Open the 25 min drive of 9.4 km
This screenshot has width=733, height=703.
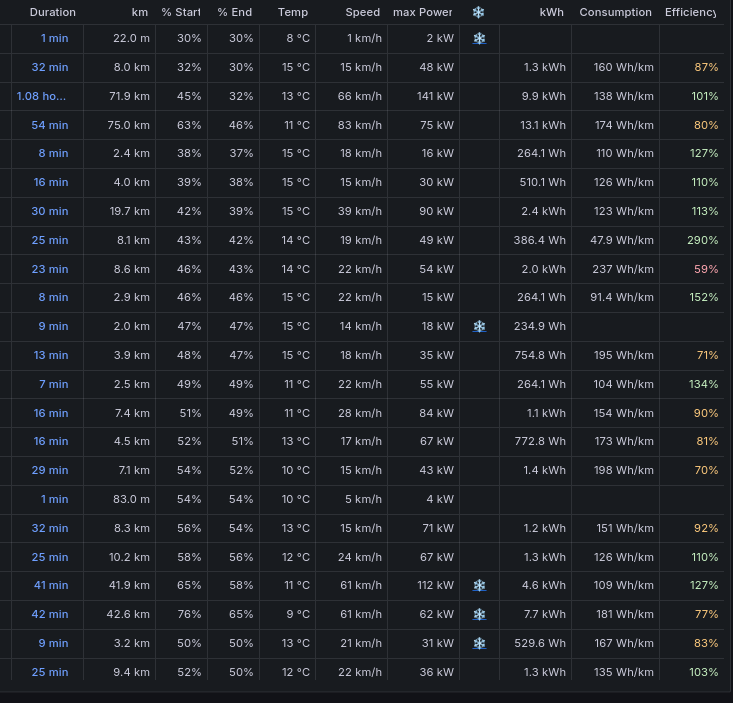(x=50, y=672)
